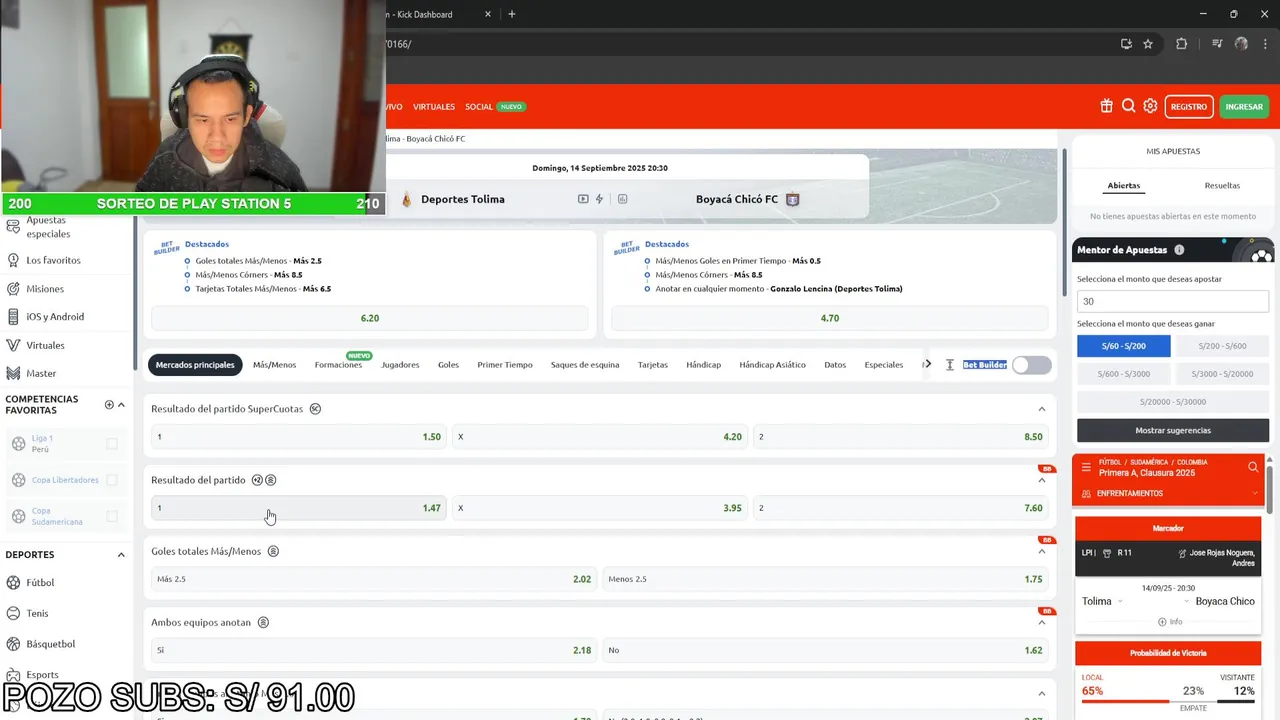1280x720 pixels.
Task: Click the SuperCuotas badge icon
Action: coord(315,409)
